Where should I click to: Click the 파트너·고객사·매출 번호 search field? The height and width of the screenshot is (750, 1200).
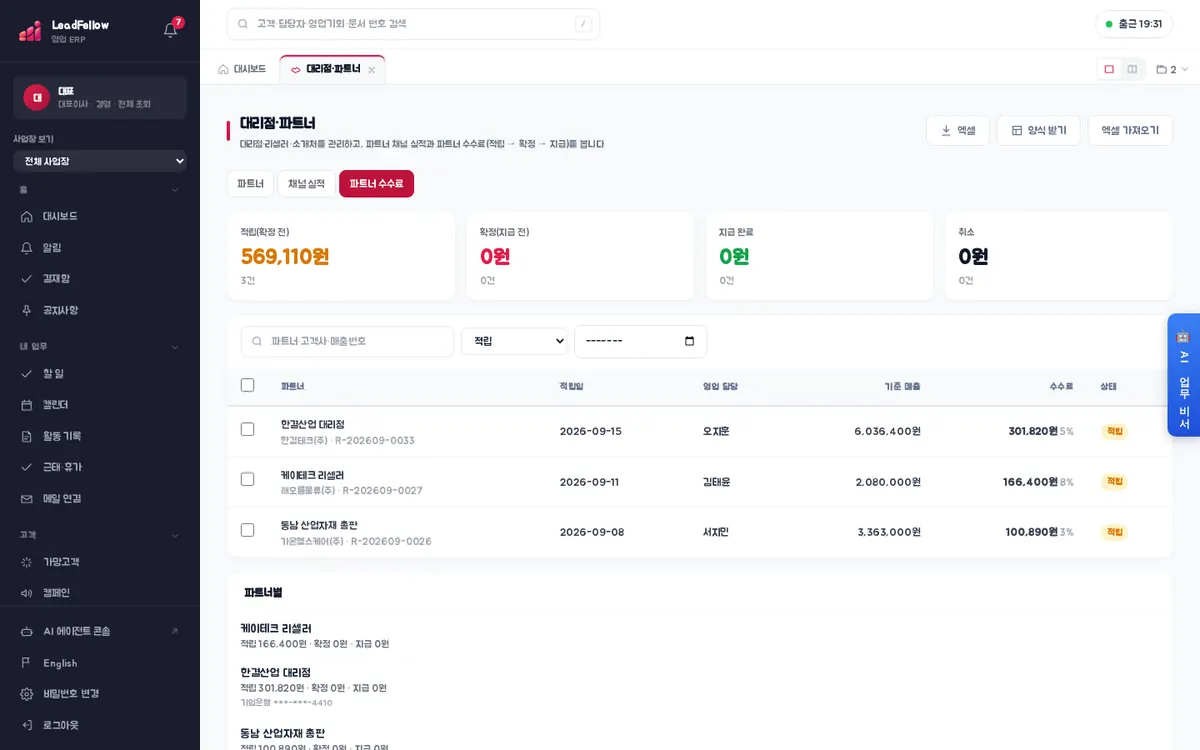coord(347,341)
